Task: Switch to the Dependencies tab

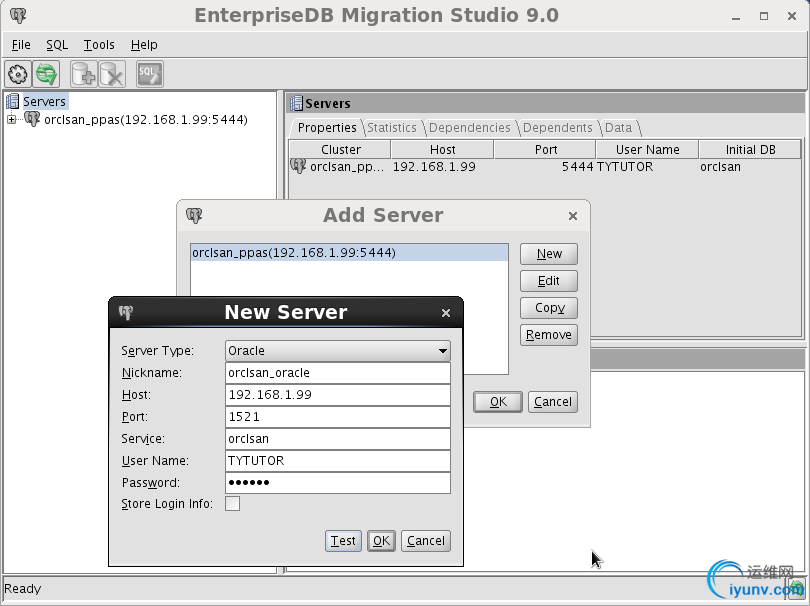Action: click(470, 128)
